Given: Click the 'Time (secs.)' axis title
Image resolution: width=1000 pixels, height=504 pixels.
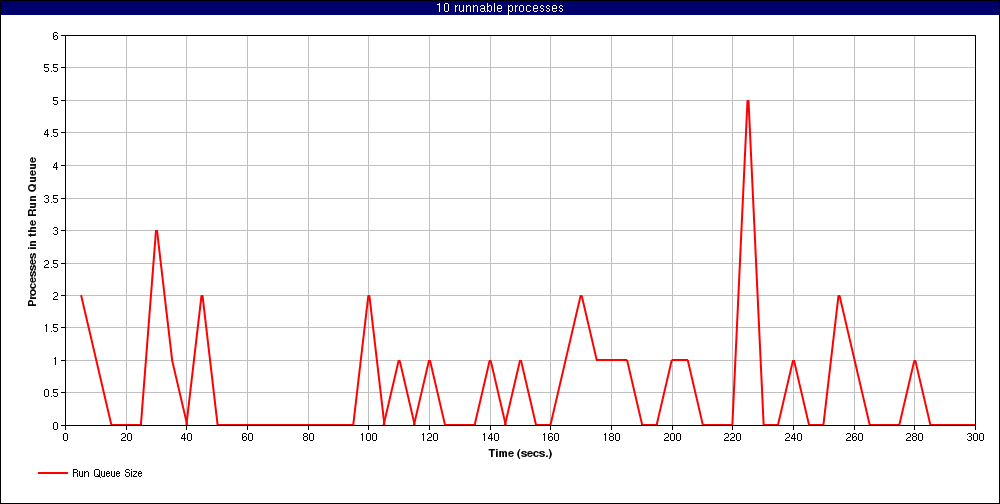Looking at the screenshot, I should pos(520,454).
